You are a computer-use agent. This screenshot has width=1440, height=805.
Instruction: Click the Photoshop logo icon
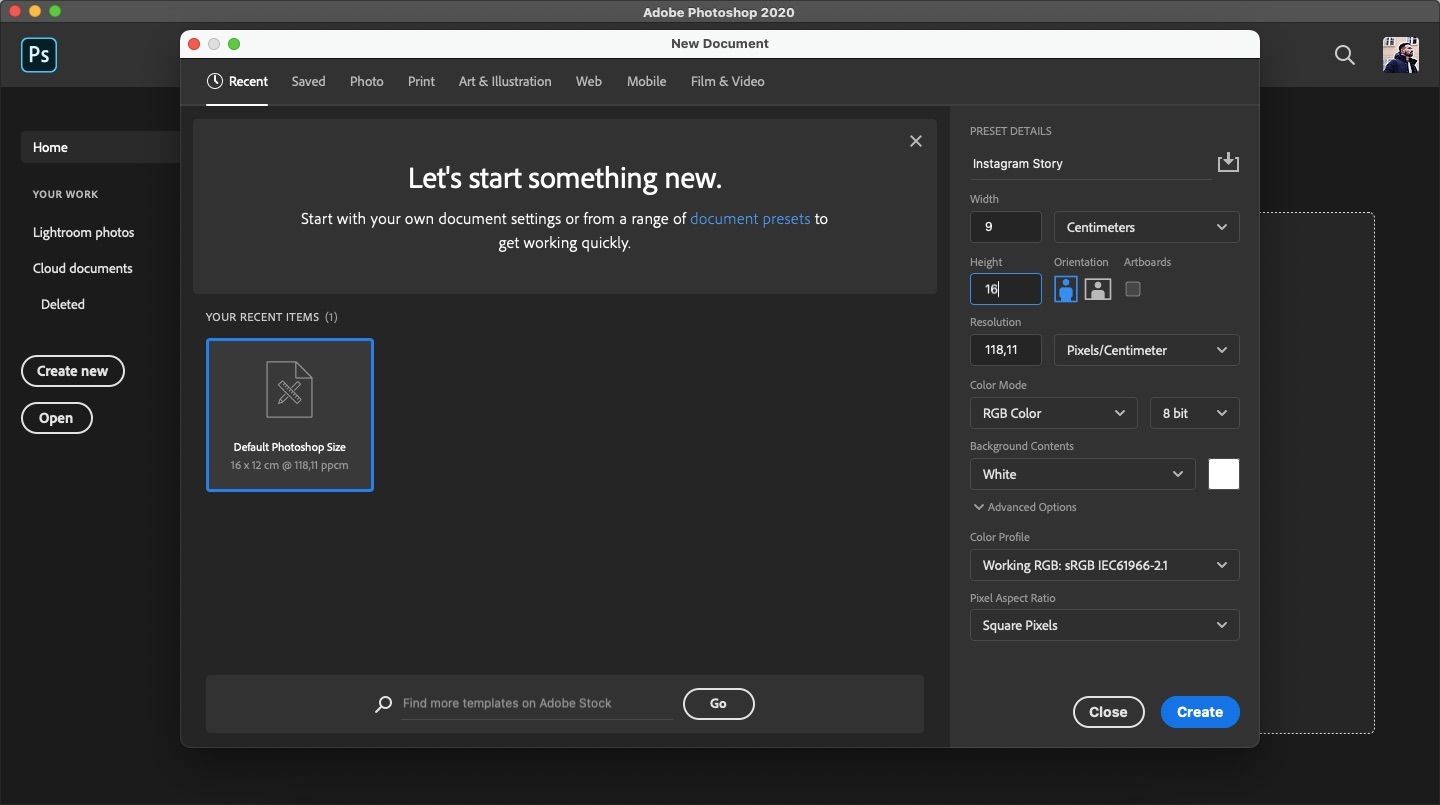click(38, 55)
